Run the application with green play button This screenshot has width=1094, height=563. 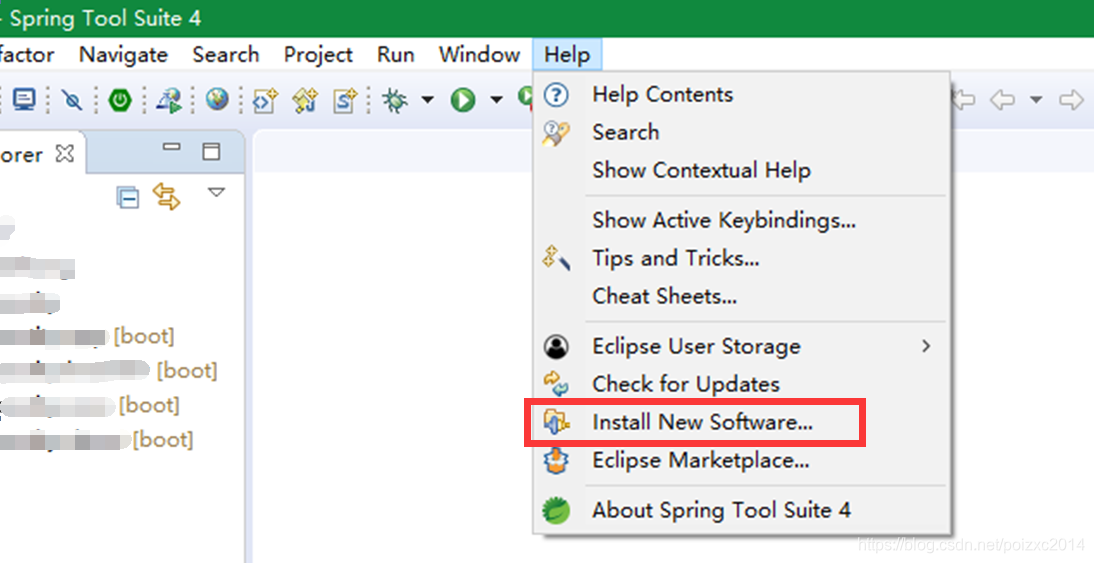(463, 100)
